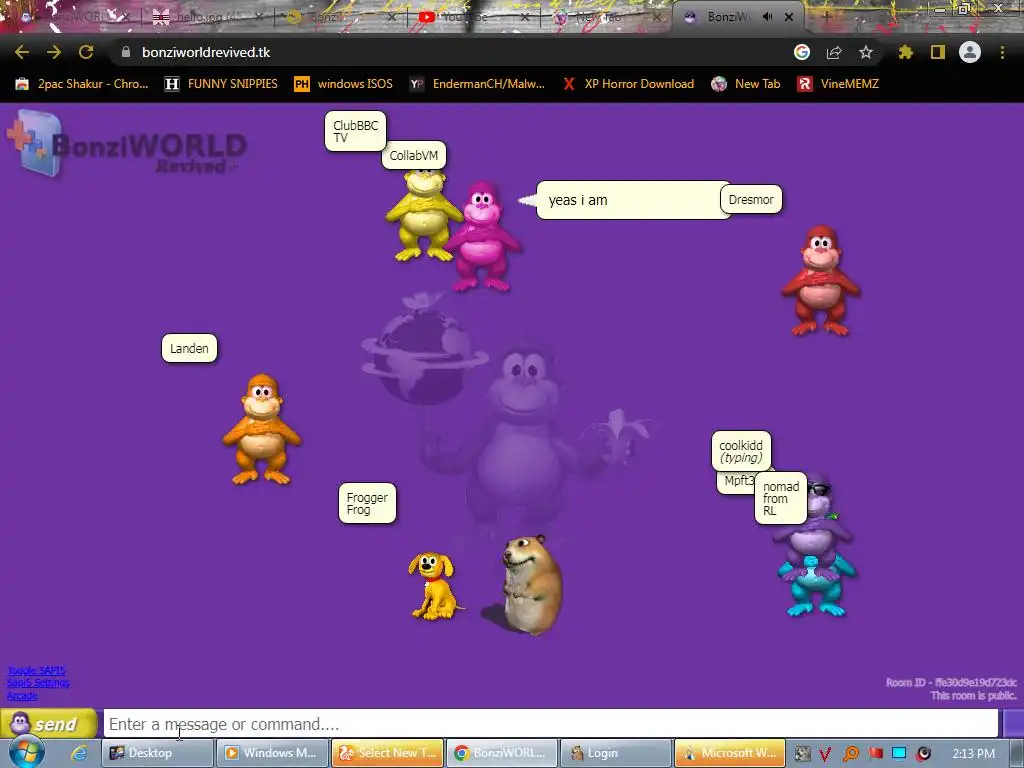Click the address bar URL
1024x768 pixels.
coord(206,52)
